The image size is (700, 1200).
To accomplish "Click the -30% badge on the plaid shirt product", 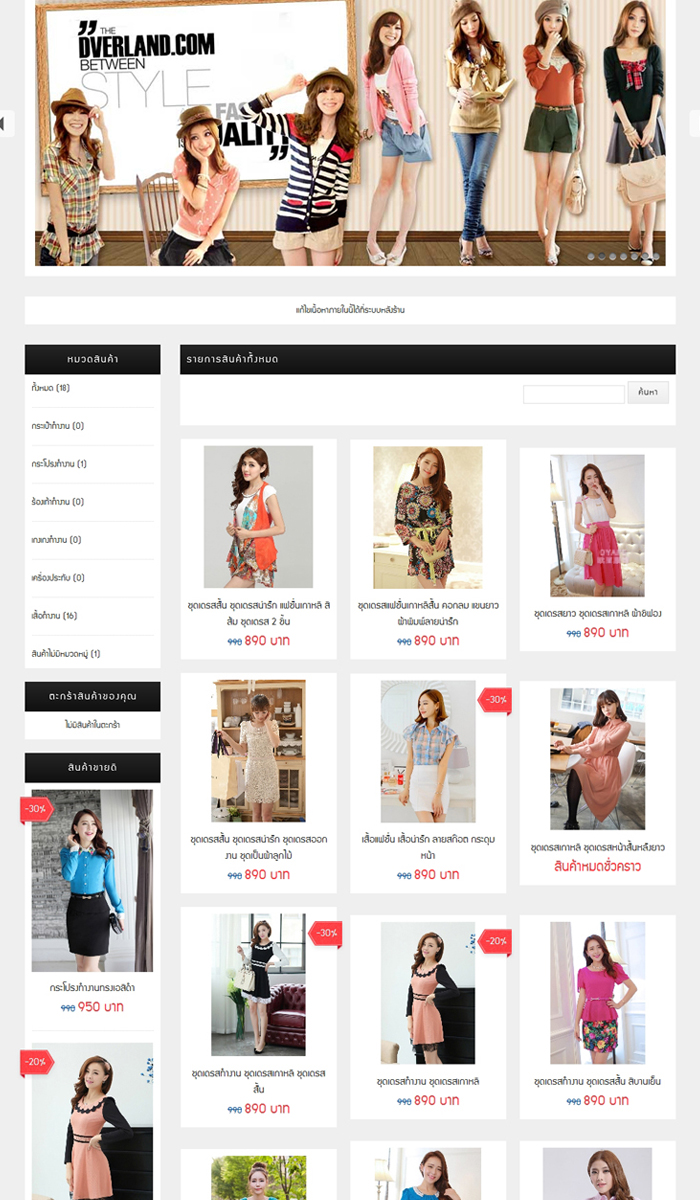I will [495, 700].
